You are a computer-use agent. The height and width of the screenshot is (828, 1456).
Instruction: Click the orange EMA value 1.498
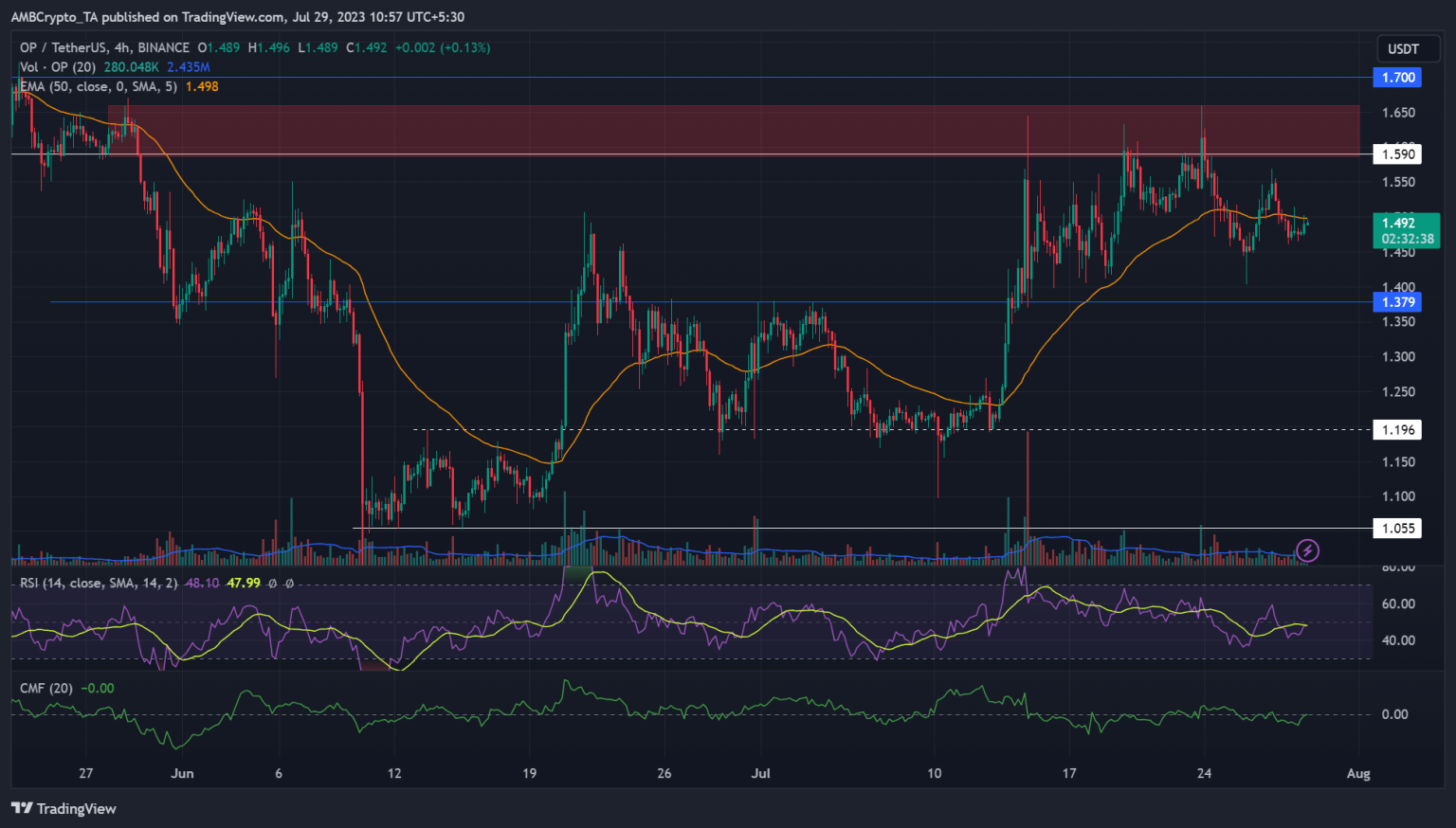click(202, 86)
